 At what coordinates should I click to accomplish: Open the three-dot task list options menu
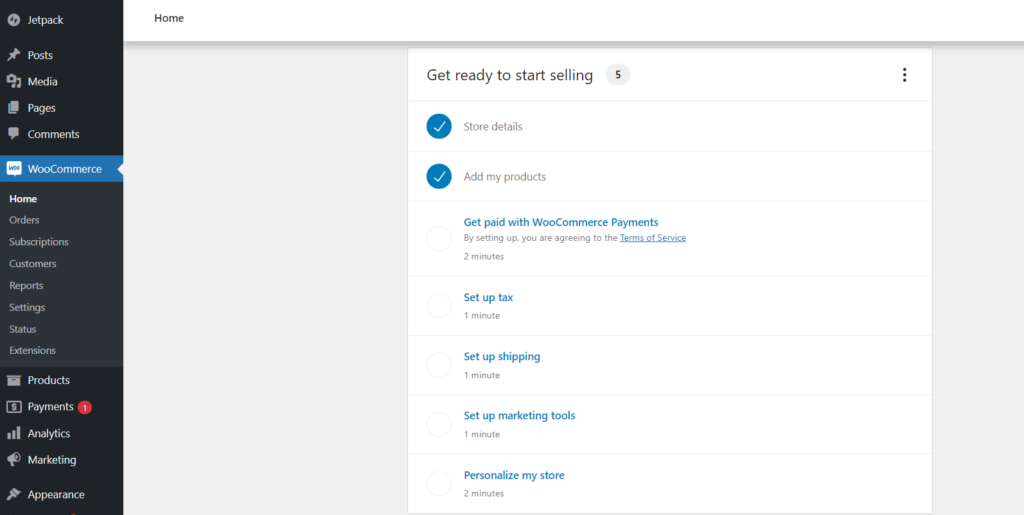tap(904, 75)
